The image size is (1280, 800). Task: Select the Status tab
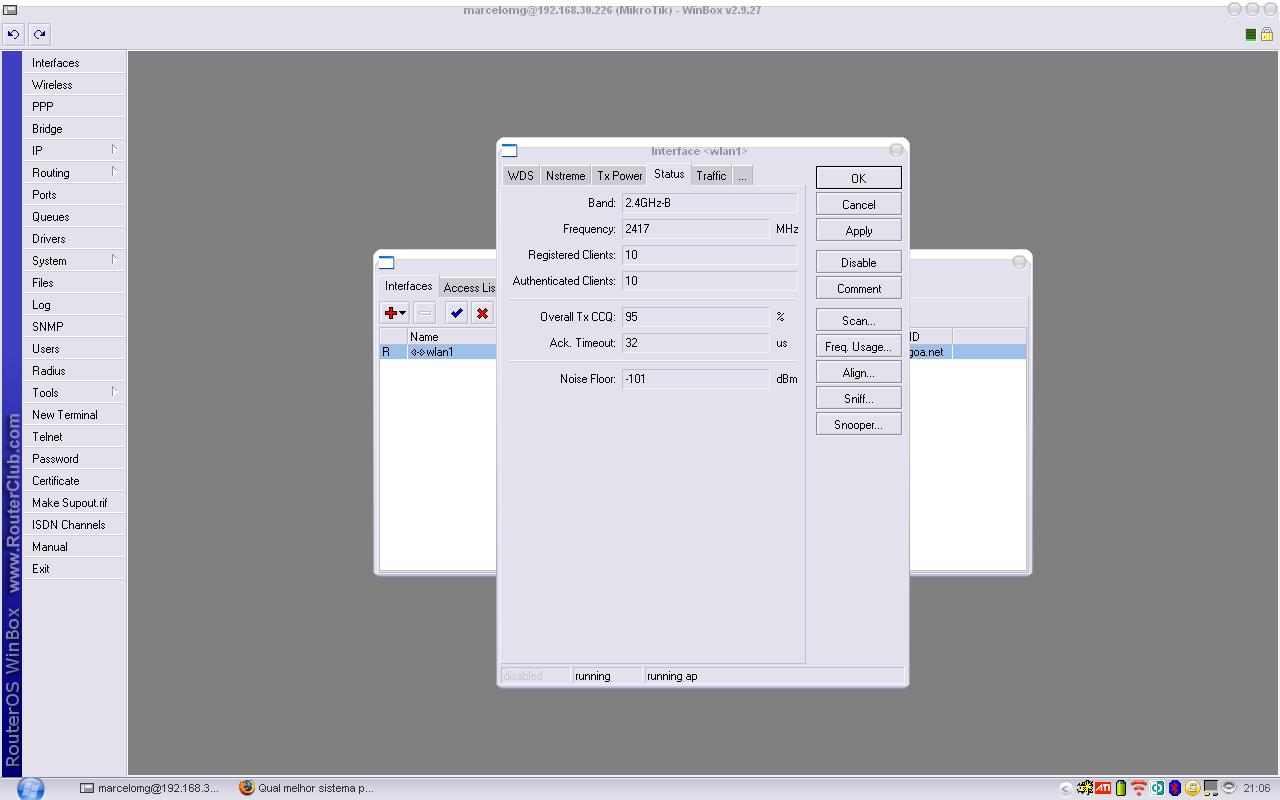[x=669, y=174]
